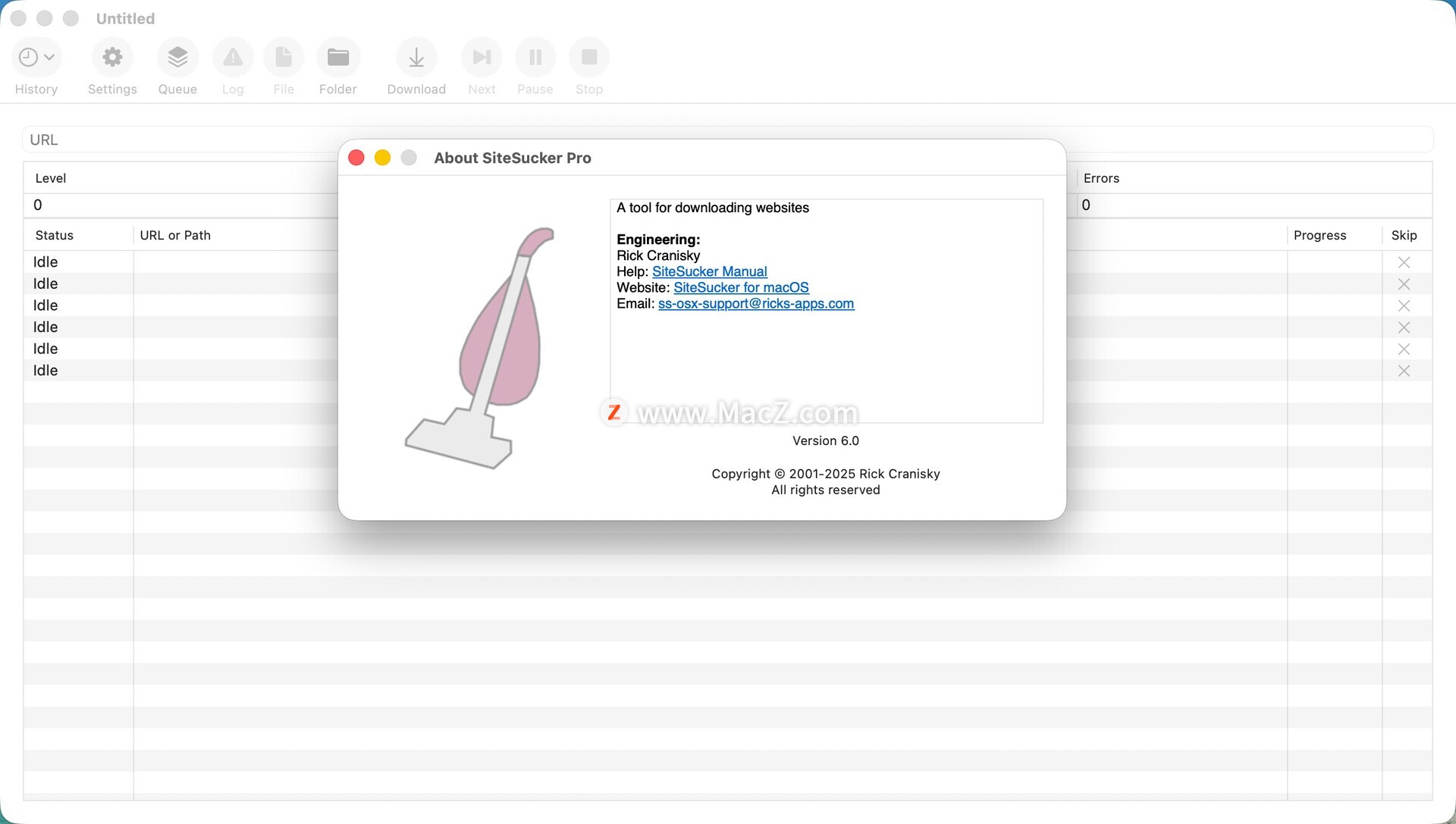1456x824 pixels.
Task: Click the Next skip-forward icon
Action: [x=482, y=58]
